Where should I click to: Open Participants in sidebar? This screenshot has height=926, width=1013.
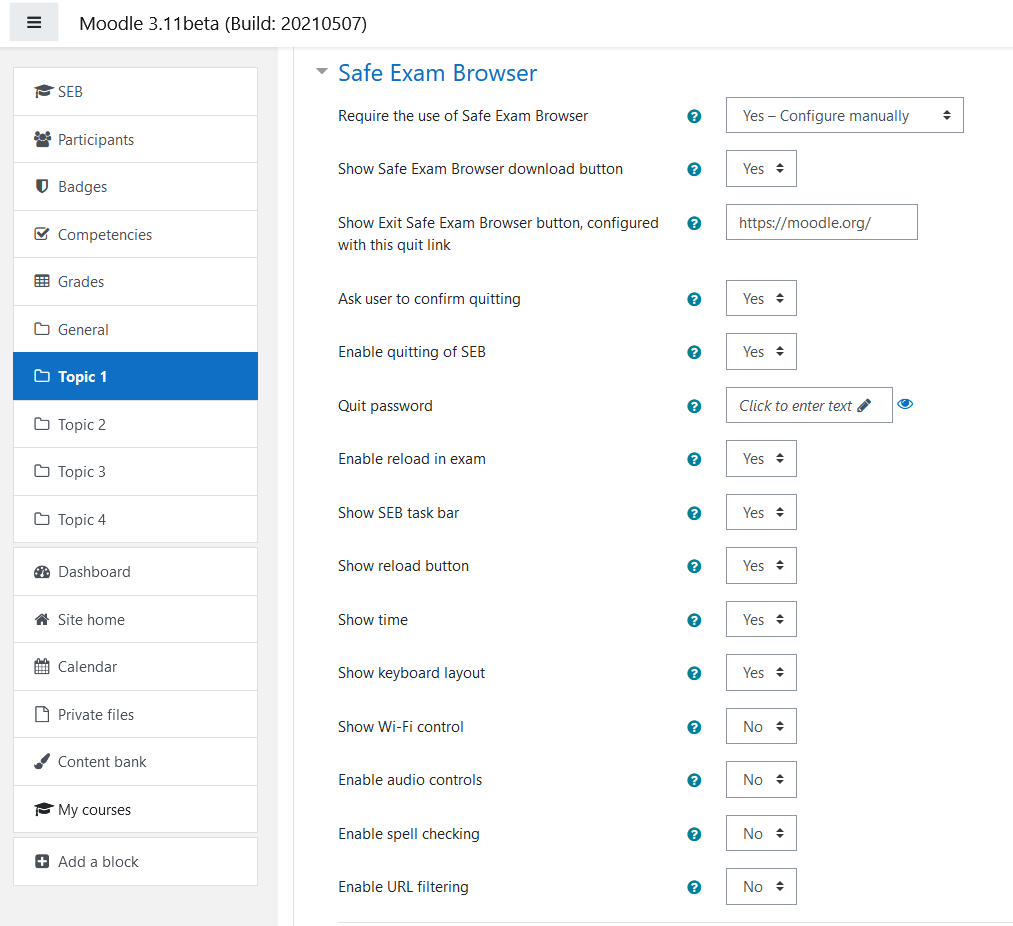(135, 140)
